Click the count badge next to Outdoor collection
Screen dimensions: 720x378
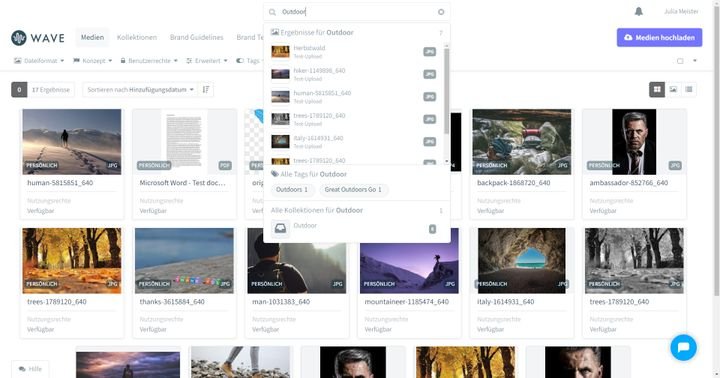point(432,229)
